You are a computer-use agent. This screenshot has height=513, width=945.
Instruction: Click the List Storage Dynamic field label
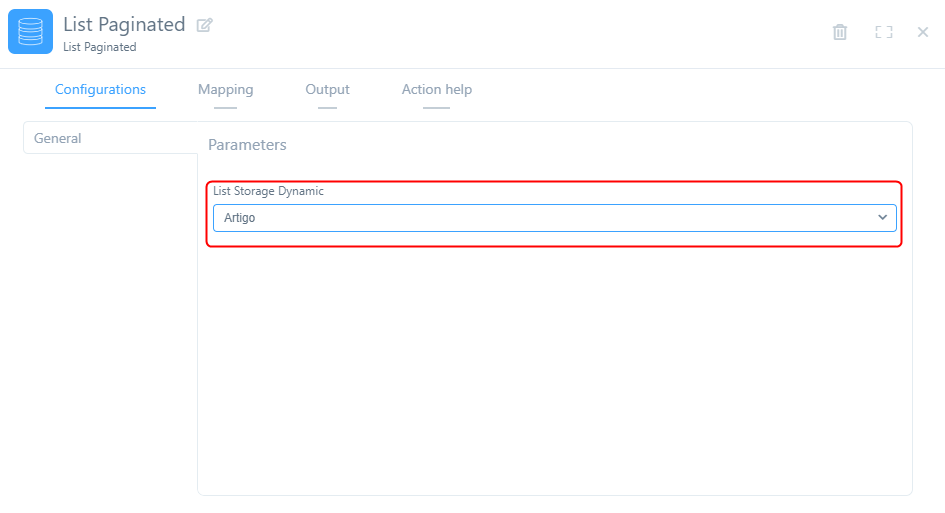[268, 191]
